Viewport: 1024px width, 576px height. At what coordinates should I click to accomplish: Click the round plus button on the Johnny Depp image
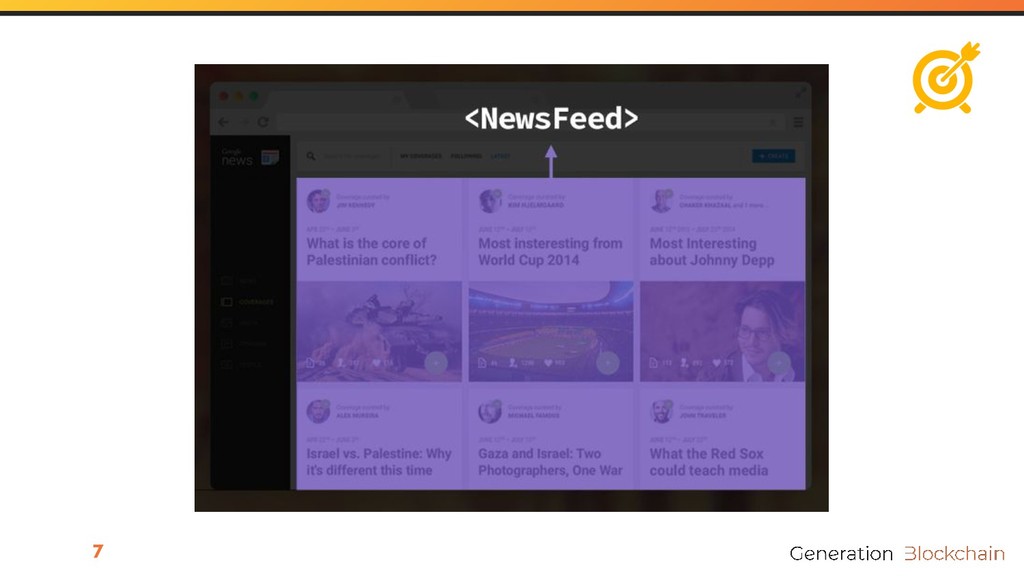779,362
